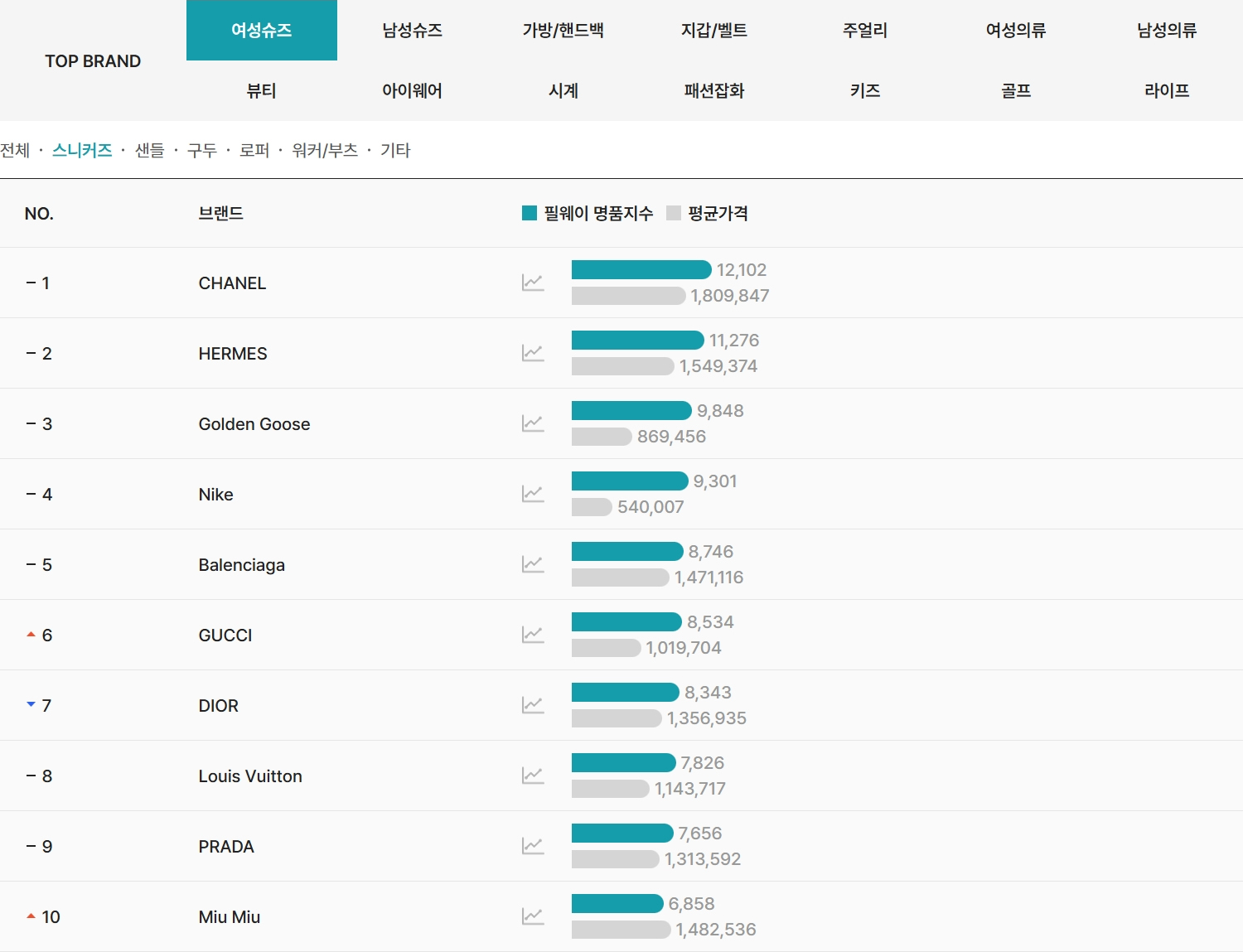Filter by 스니커즈 subcategory
Image resolution: width=1243 pixels, height=952 pixels.
point(82,150)
